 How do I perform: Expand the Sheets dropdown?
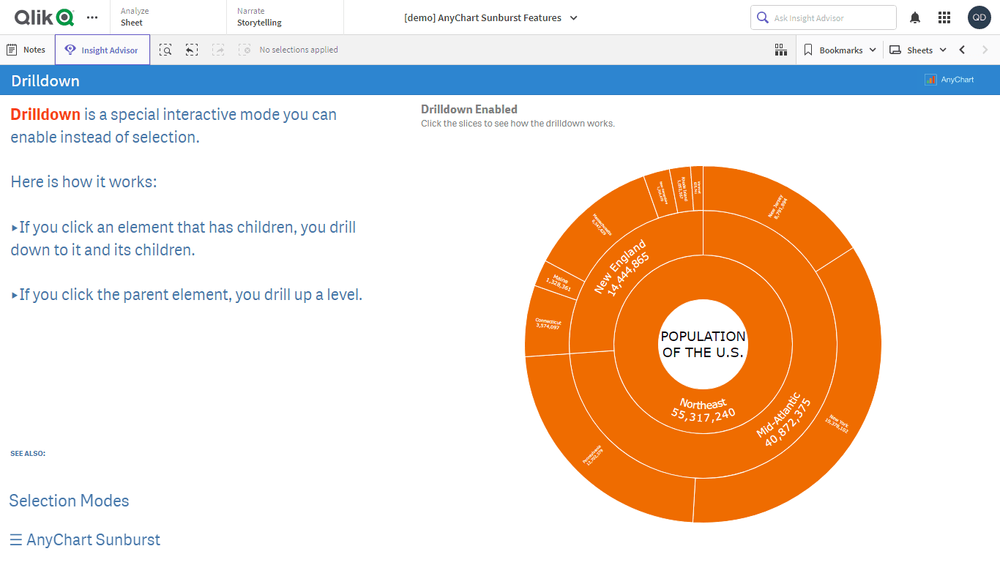pos(918,50)
